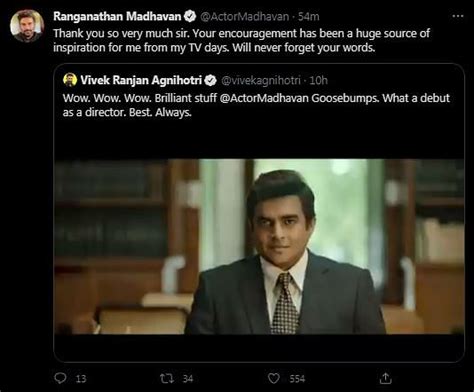Click the reply count 13
Viewport: 474px width, 392px height.
pyautogui.click(x=81, y=379)
